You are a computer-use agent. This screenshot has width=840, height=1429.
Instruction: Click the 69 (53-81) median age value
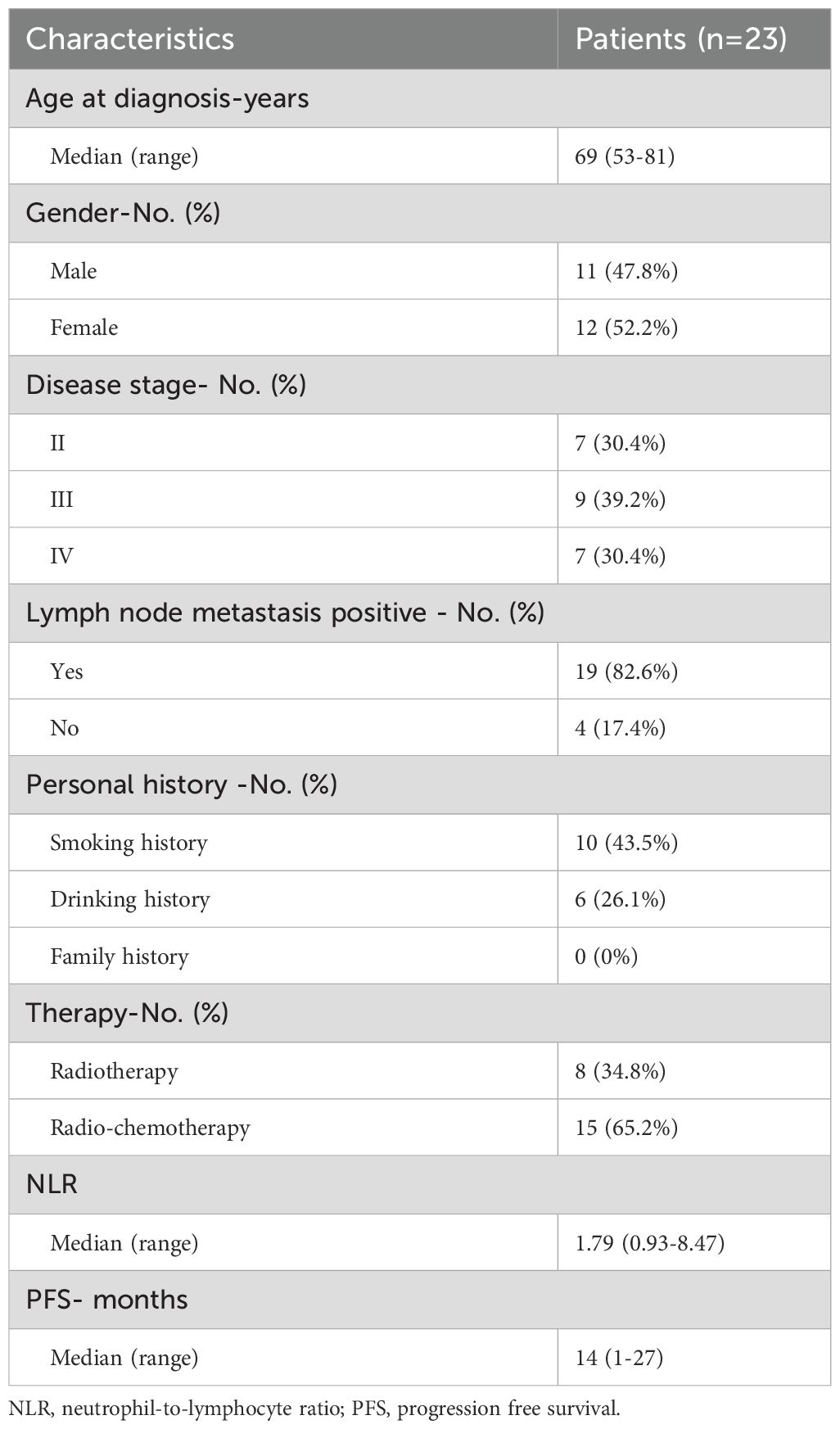pyautogui.click(x=625, y=156)
